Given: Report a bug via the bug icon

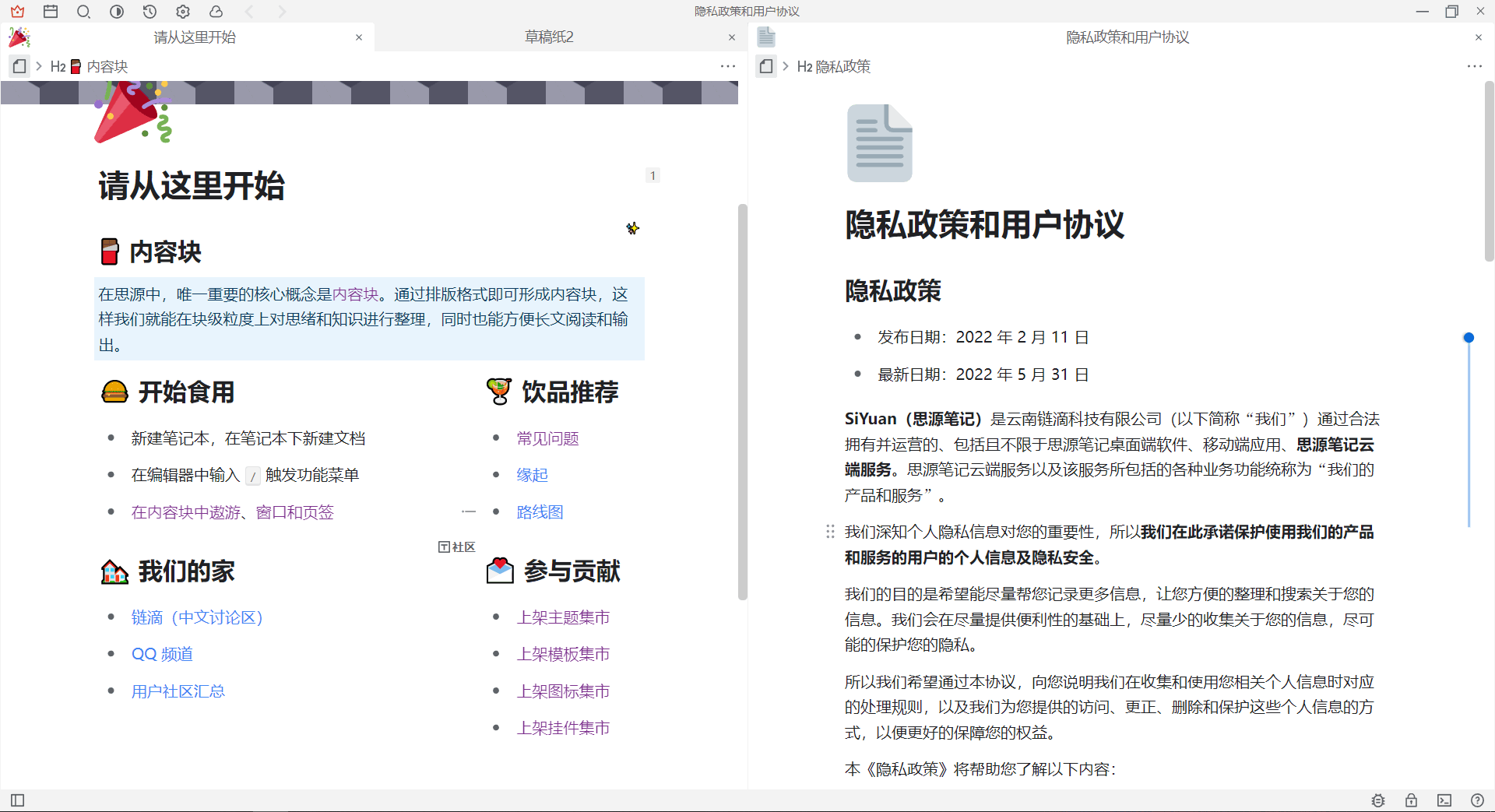Looking at the screenshot, I should [1377, 800].
